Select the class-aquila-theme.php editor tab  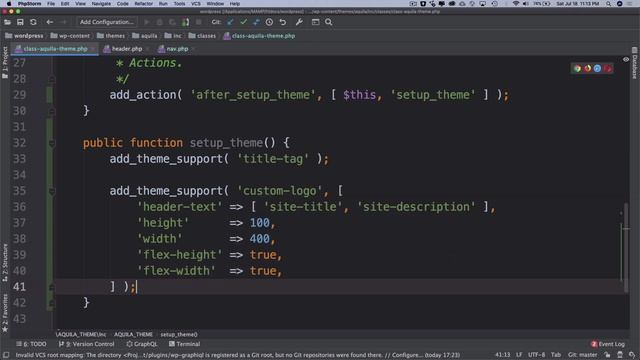(x=55, y=49)
